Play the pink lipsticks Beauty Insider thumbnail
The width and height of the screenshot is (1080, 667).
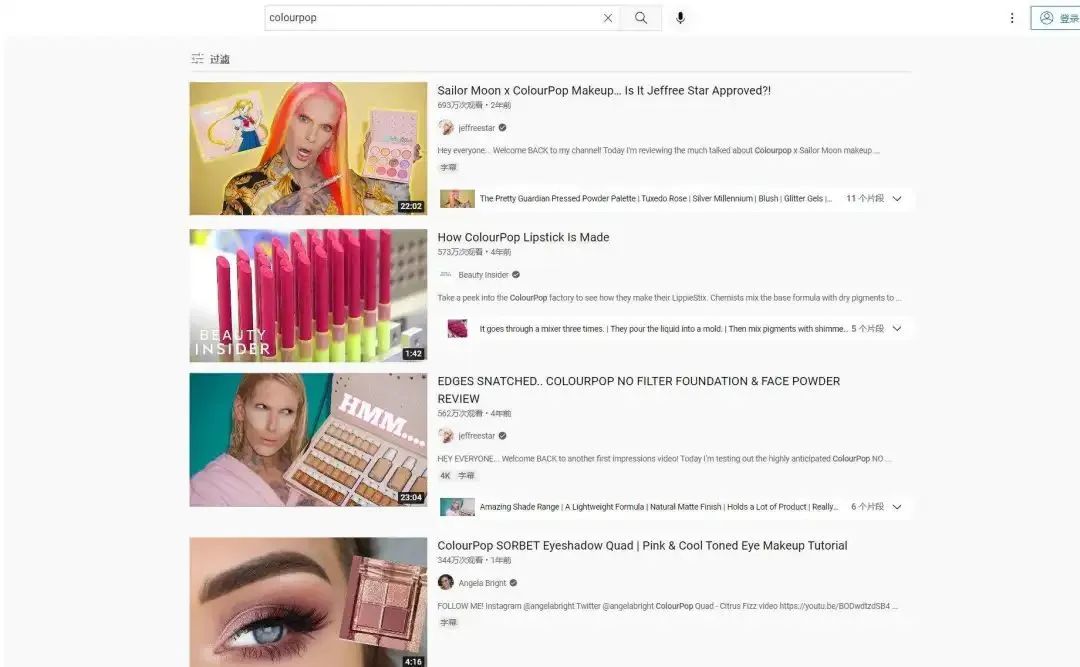tap(309, 296)
